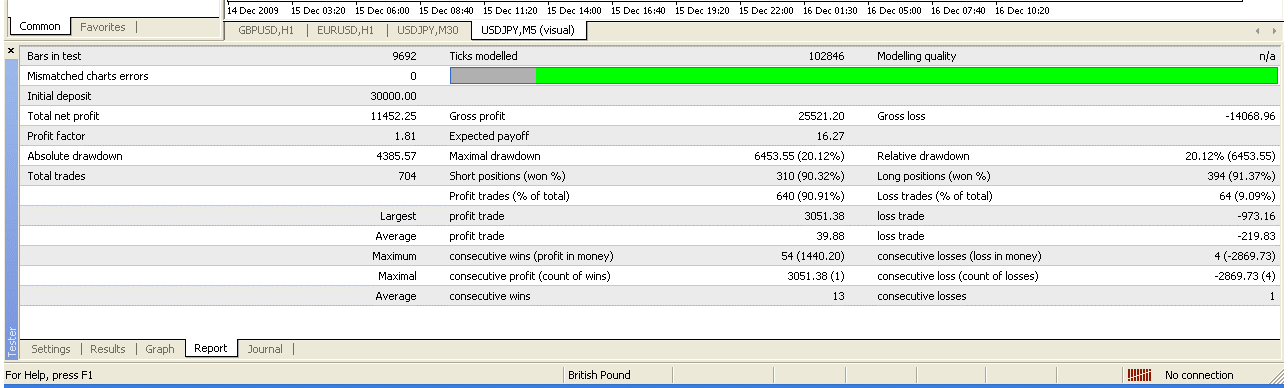
Task: Click Average loss trade value -219.83
Action: 1256,236
